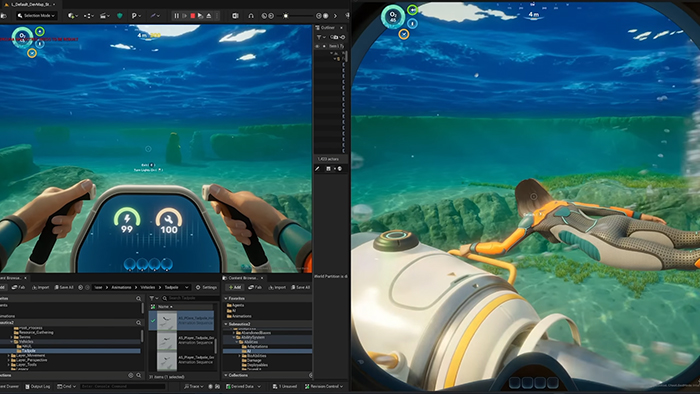
Task: Open the breadcrumb path dropdown after Tadpole
Action: (x=187, y=287)
